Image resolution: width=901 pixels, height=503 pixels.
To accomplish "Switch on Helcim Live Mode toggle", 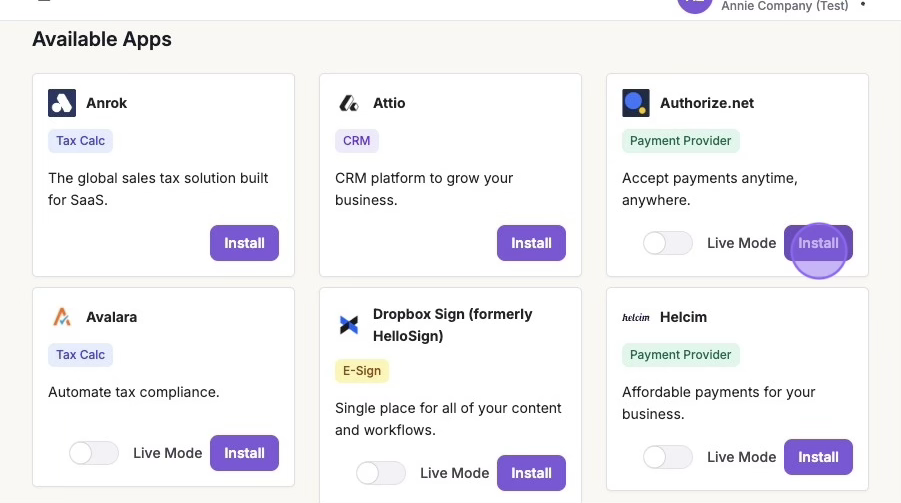I will (x=668, y=457).
